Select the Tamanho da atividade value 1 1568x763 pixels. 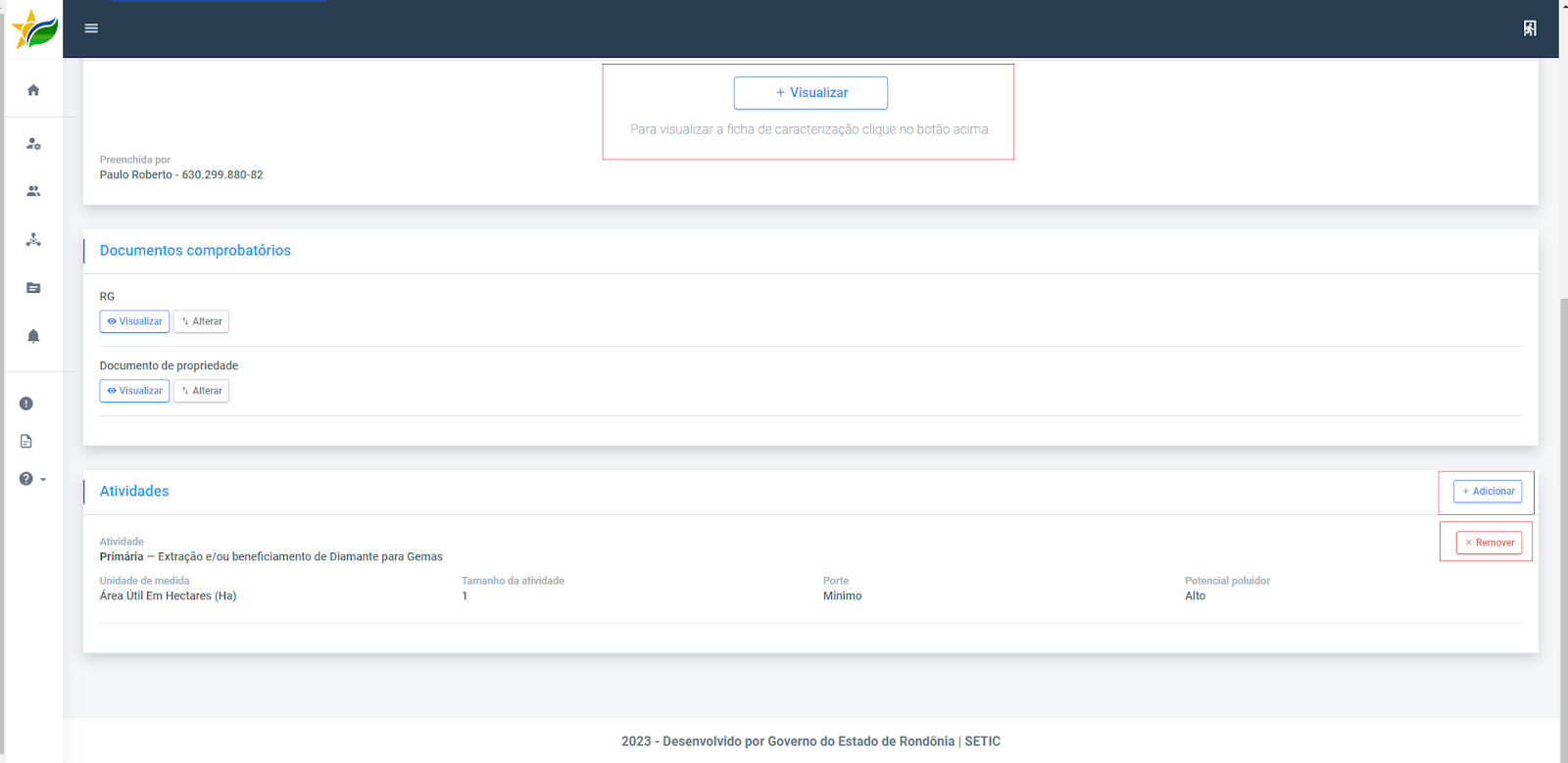coord(465,596)
